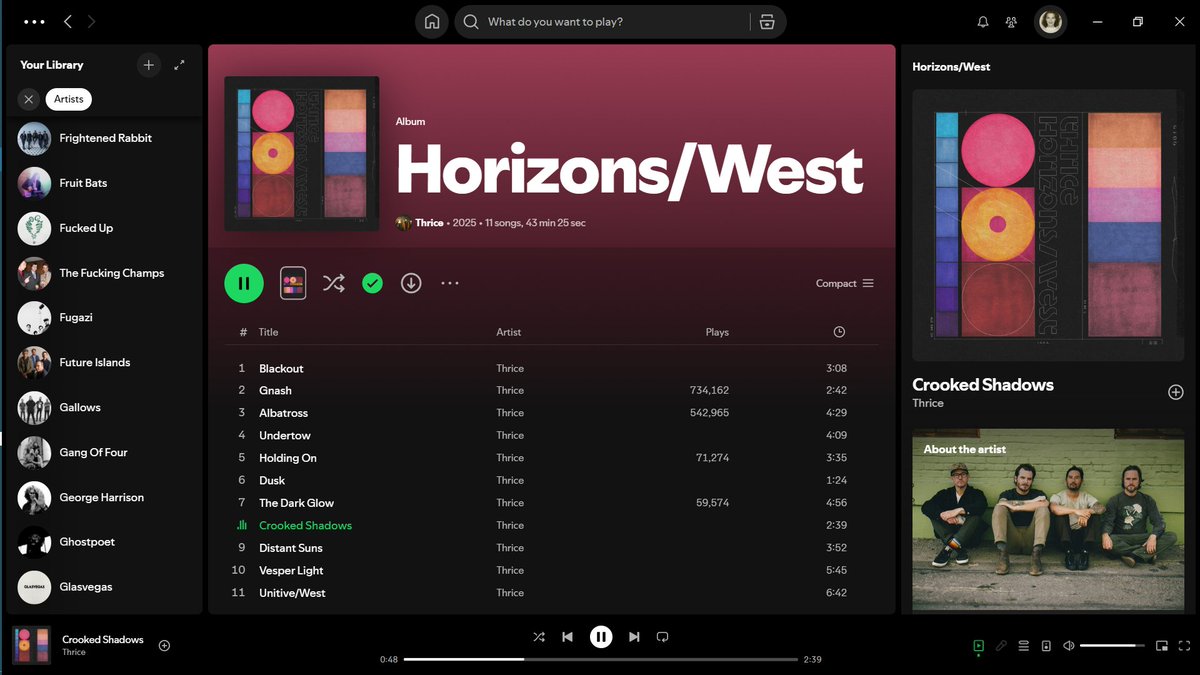This screenshot has height=675, width=1200.
Task: Download the album
Action: pyautogui.click(x=411, y=283)
